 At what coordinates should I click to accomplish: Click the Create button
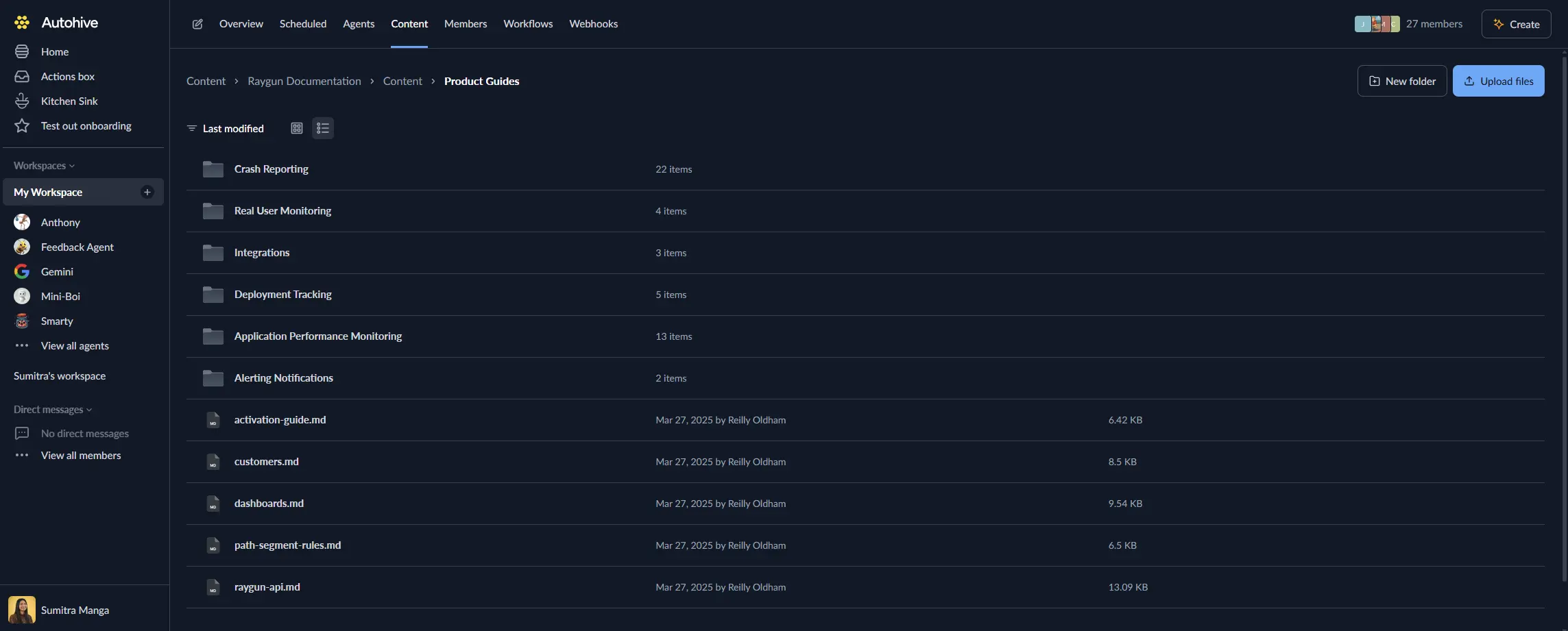[1516, 24]
